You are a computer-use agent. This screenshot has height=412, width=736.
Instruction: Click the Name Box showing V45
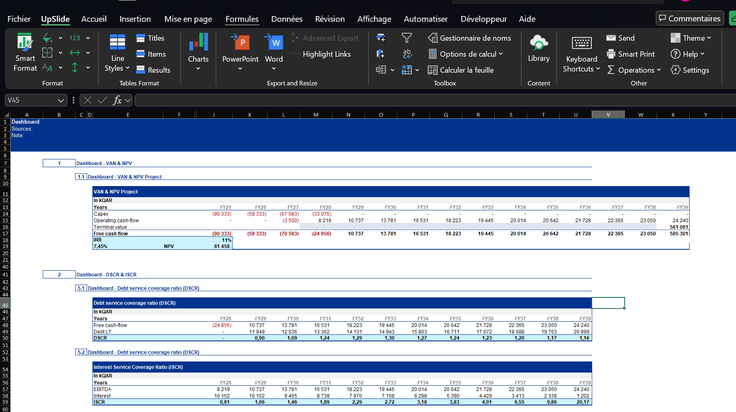[x=35, y=100]
